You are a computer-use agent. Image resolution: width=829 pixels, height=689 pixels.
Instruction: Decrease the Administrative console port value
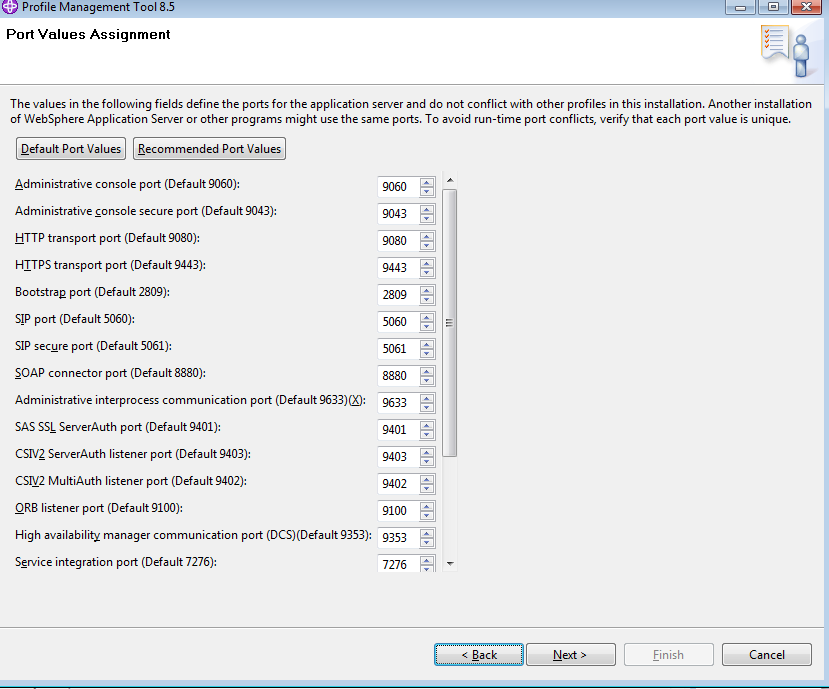[427, 191]
